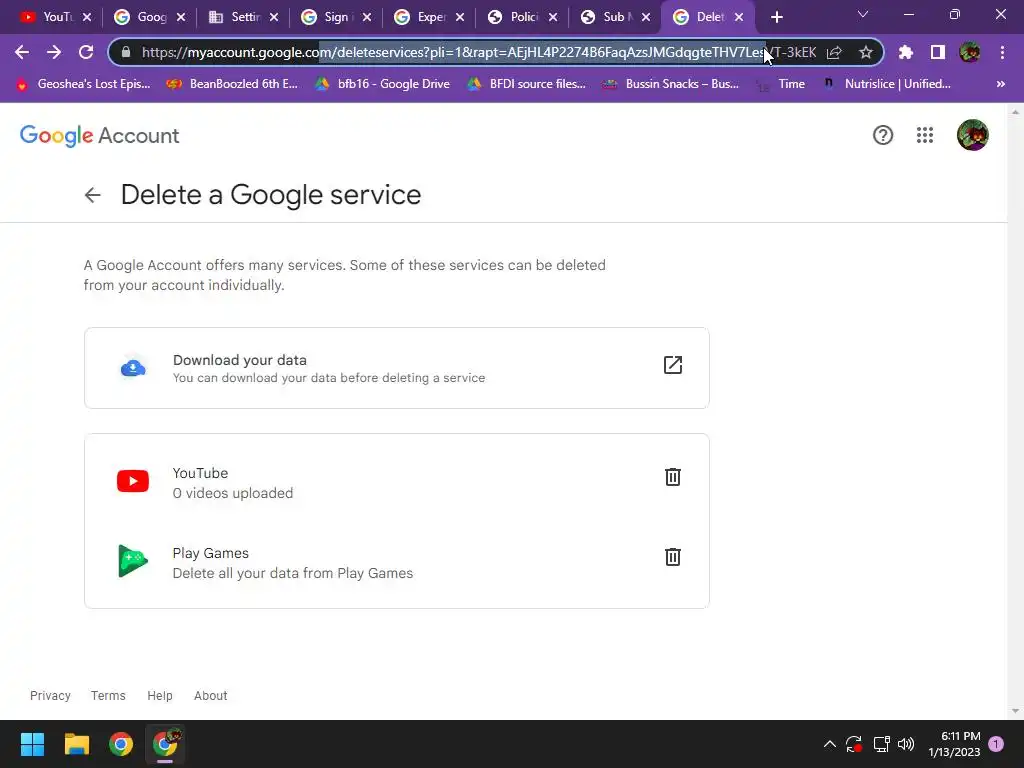This screenshot has height=768, width=1024.
Task: Open BFDI source files... bookmark
Action: 526,84
